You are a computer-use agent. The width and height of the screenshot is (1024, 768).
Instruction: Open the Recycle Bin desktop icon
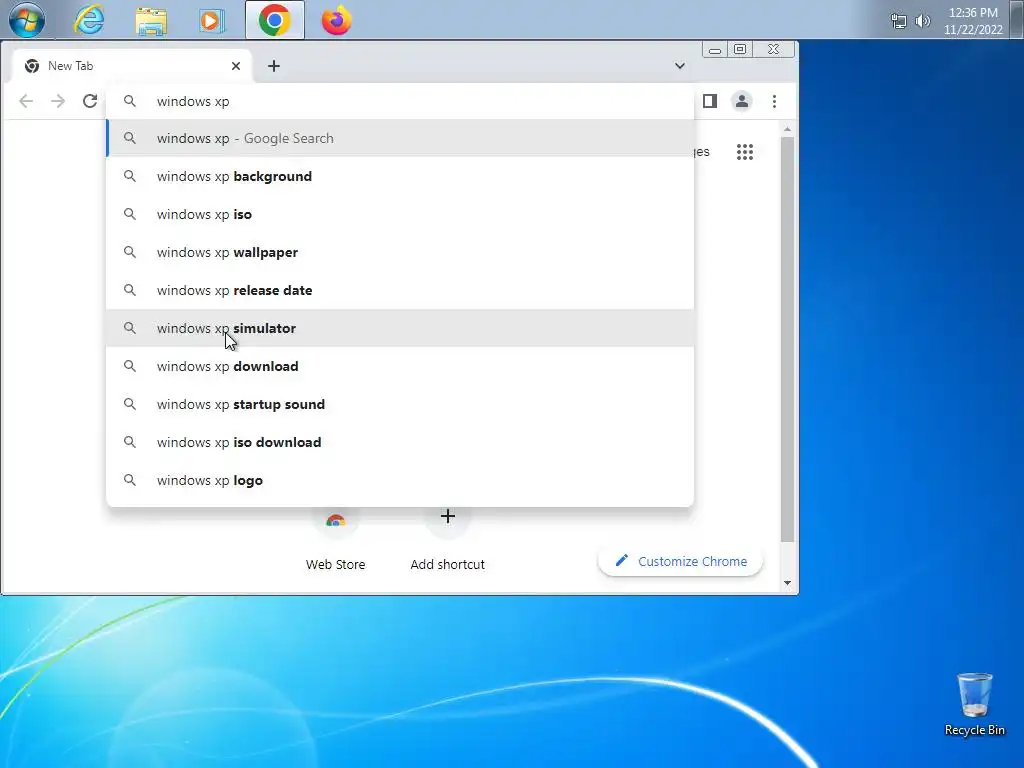(x=974, y=704)
